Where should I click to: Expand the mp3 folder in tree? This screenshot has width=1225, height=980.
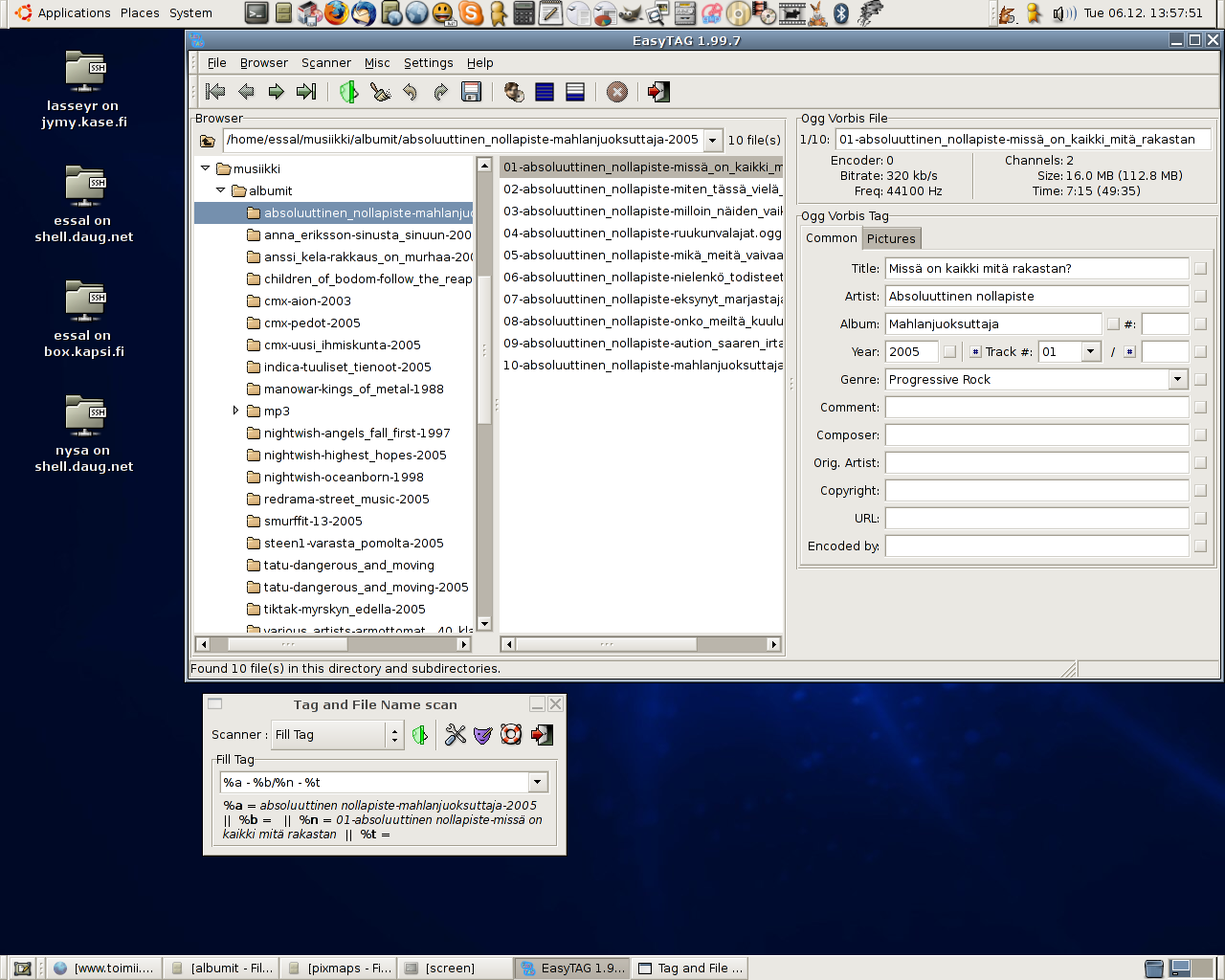click(236, 411)
